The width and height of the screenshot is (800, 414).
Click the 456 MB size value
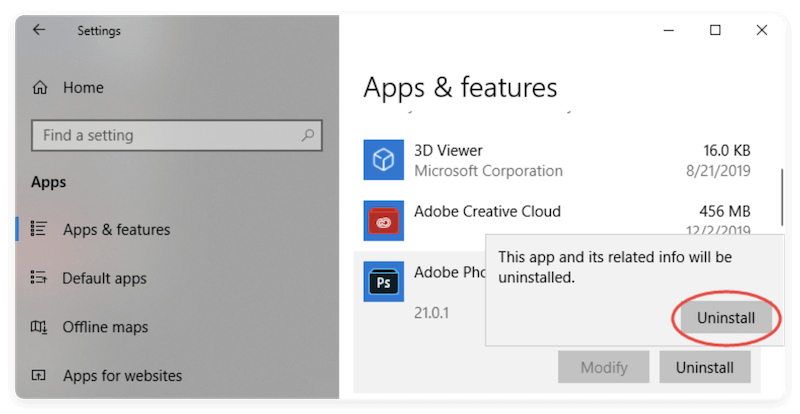click(724, 211)
